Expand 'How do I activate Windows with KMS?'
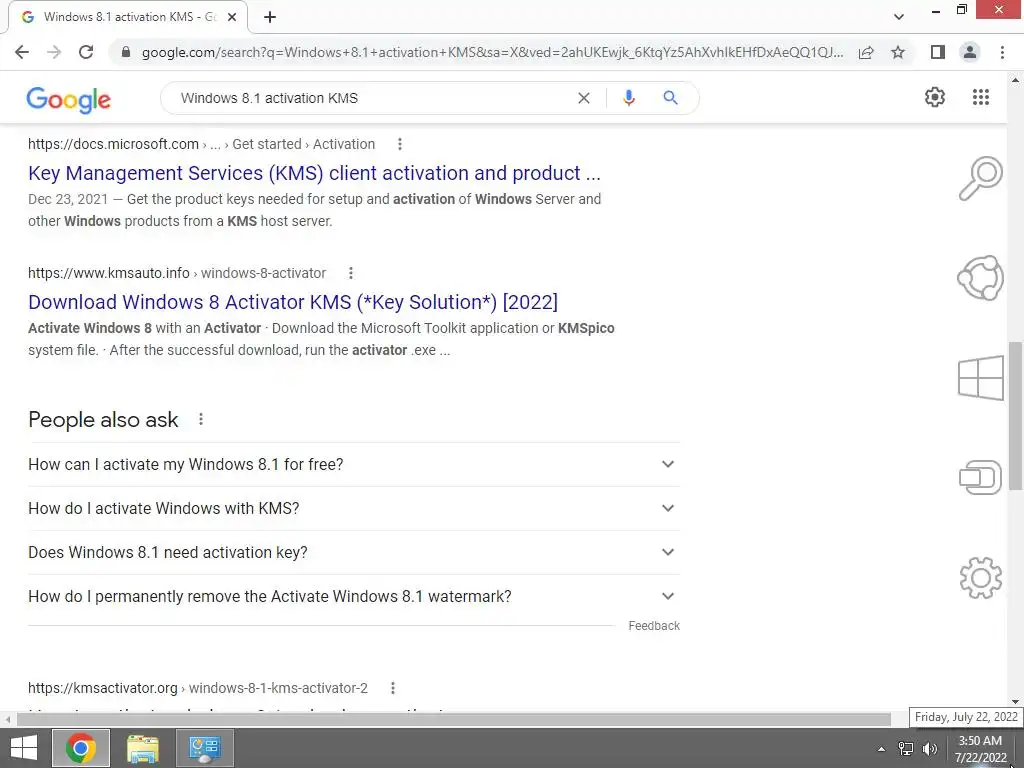Viewport: 1024px width, 768px height. (354, 508)
